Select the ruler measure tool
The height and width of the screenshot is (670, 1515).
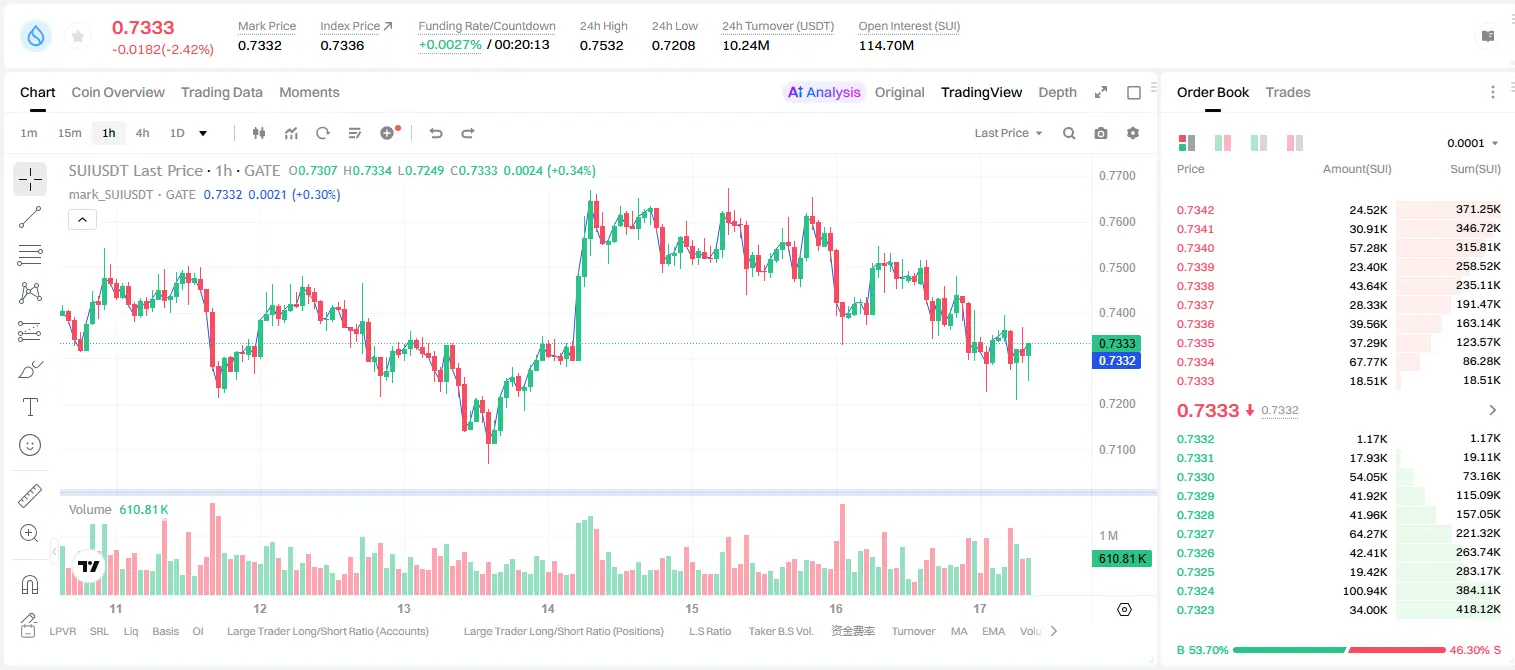(x=30, y=495)
